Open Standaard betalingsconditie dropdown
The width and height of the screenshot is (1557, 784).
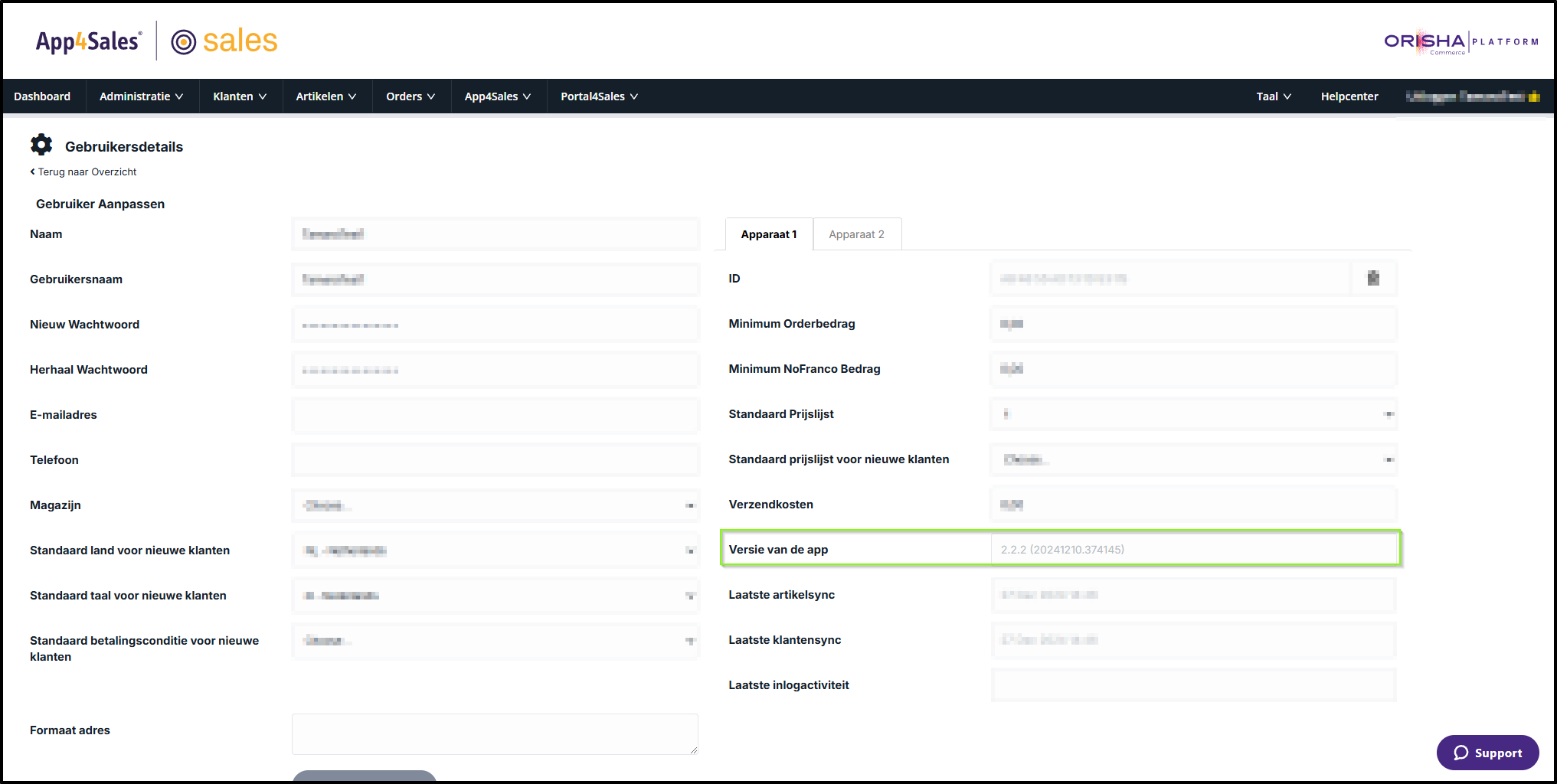point(496,641)
